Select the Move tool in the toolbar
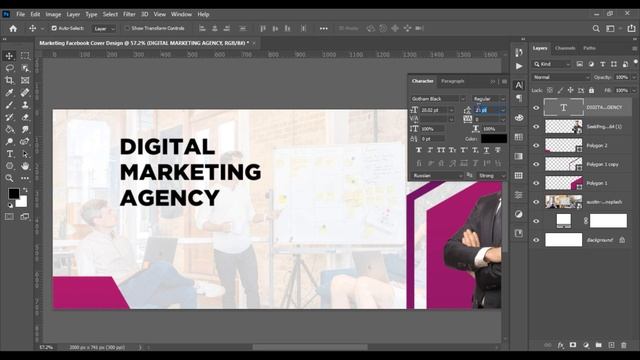The image size is (640, 360). (x=9, y=56)
